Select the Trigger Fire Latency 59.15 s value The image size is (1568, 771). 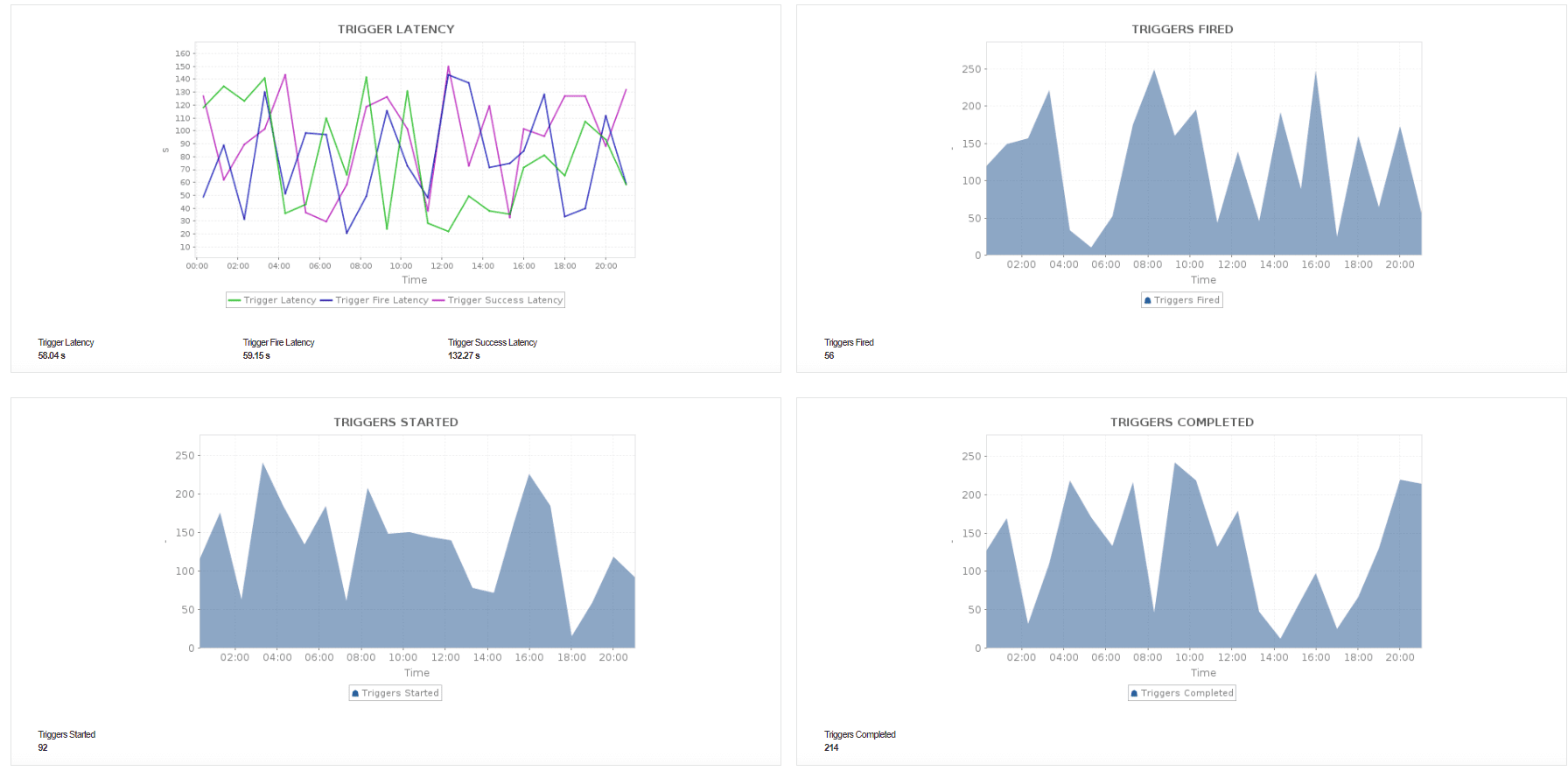(256, 356)
